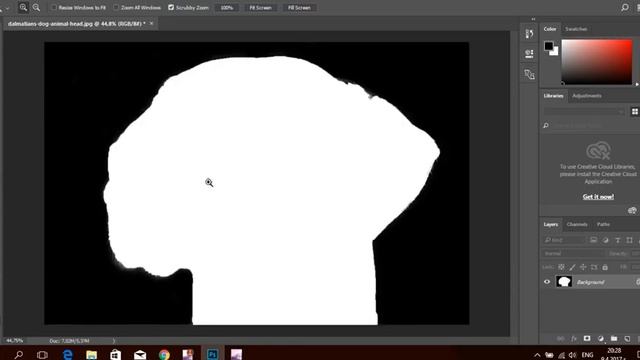Image resolution: width=640 pixels, height=360 pixels.
Task: Click the search magnifier in the options bar
Action: click(625, 7)
